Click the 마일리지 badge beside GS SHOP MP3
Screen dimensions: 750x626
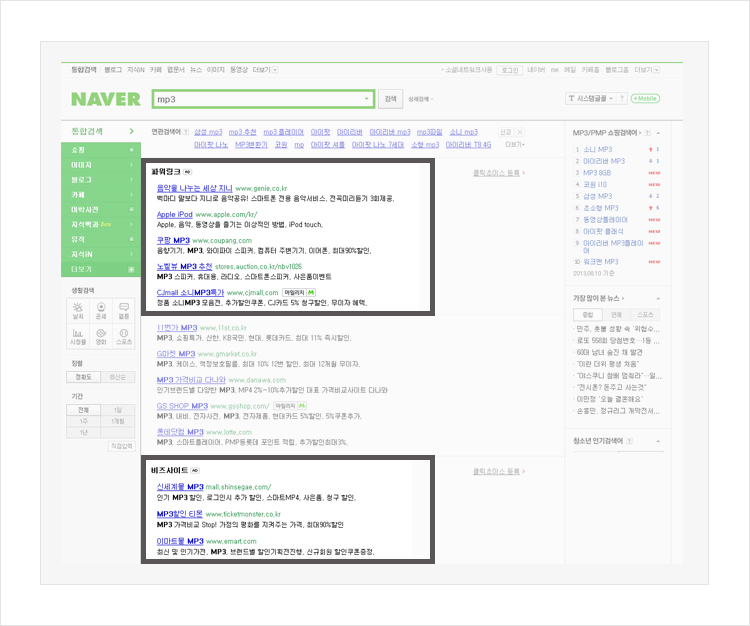pos(289,406)
